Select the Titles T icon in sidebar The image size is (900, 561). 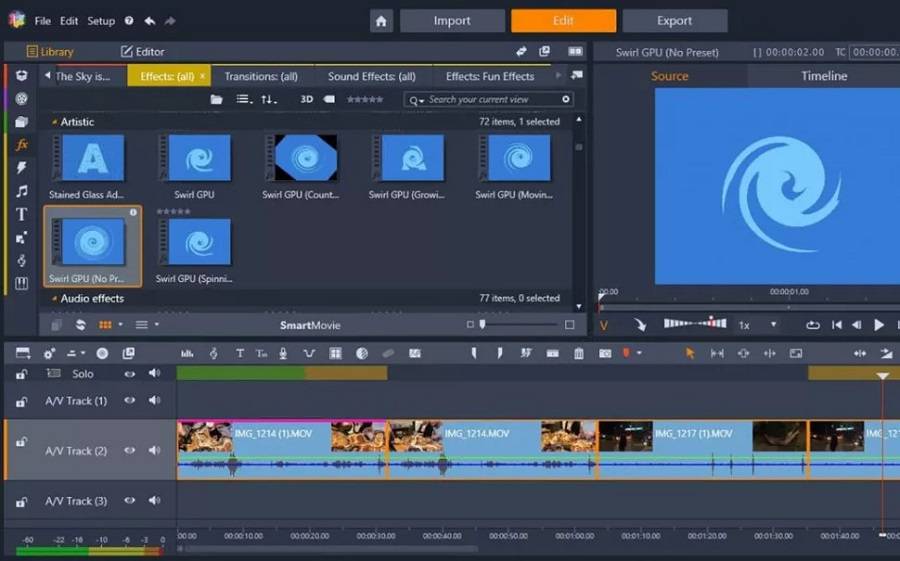pyautogui.click(x=21, y=214)
